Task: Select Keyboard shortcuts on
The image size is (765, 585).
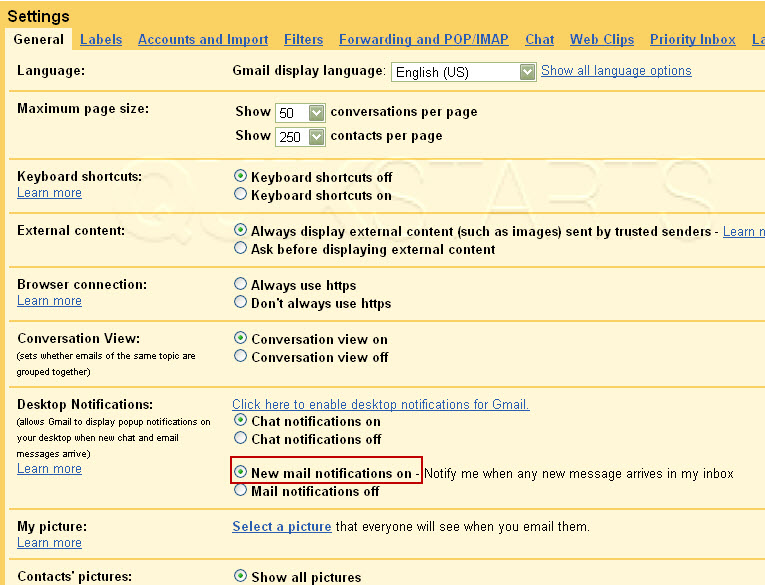Action: pos(240,194)
